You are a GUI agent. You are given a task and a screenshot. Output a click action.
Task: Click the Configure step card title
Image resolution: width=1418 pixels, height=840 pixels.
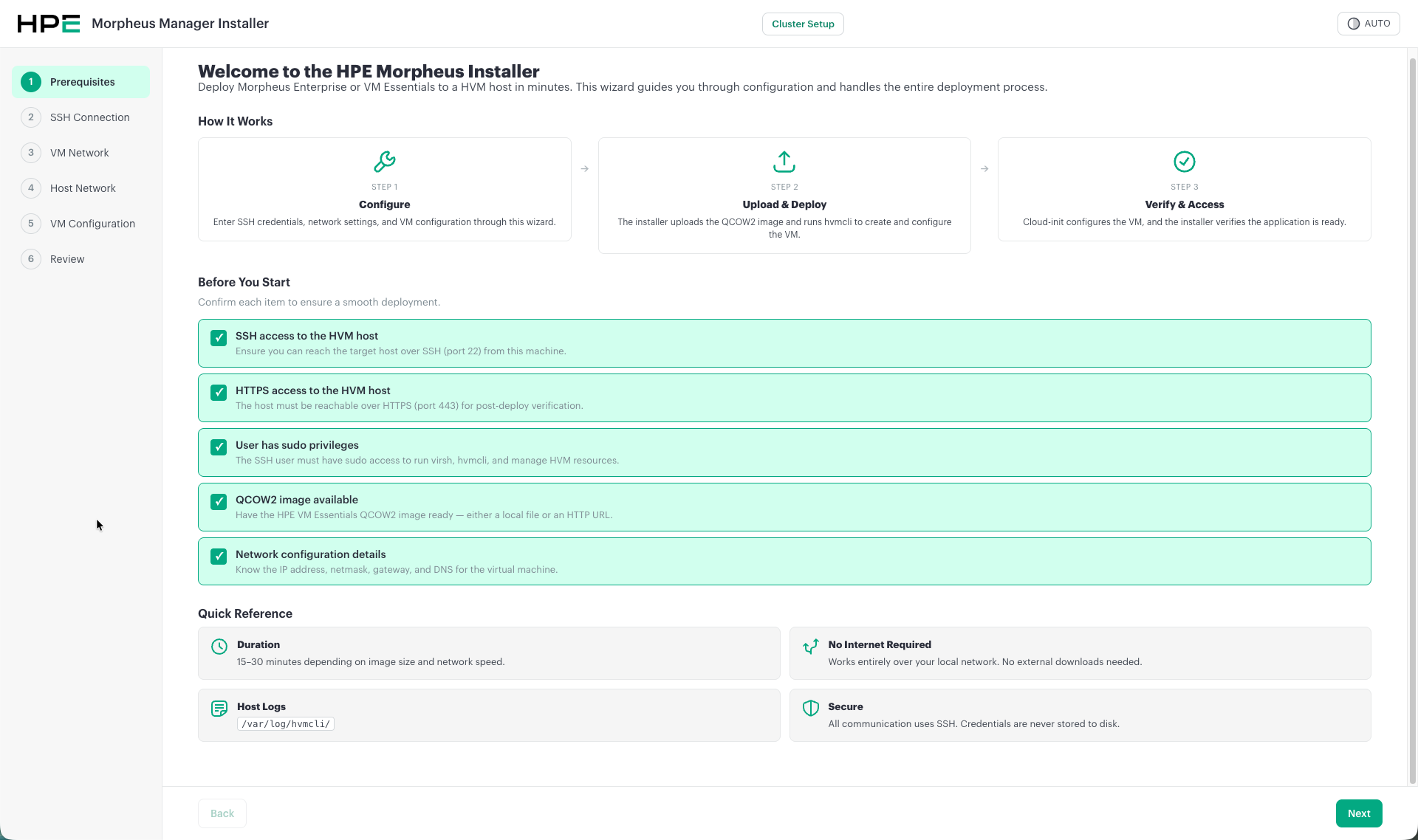pyautogui.click(x=385, y=204)
